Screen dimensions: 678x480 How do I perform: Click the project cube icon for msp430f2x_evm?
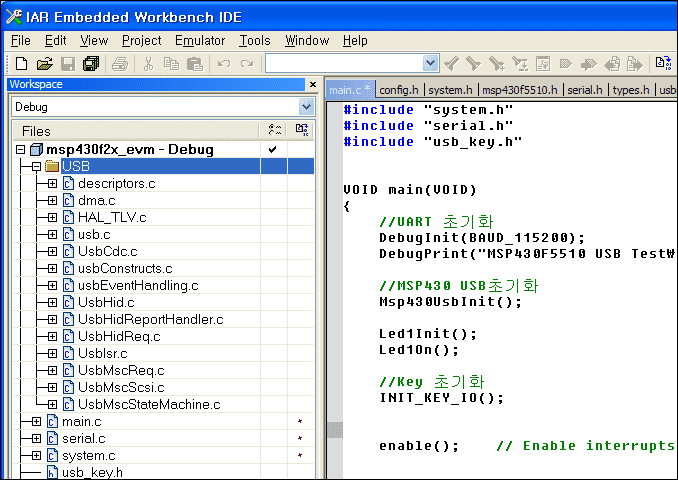coord(36,150)
